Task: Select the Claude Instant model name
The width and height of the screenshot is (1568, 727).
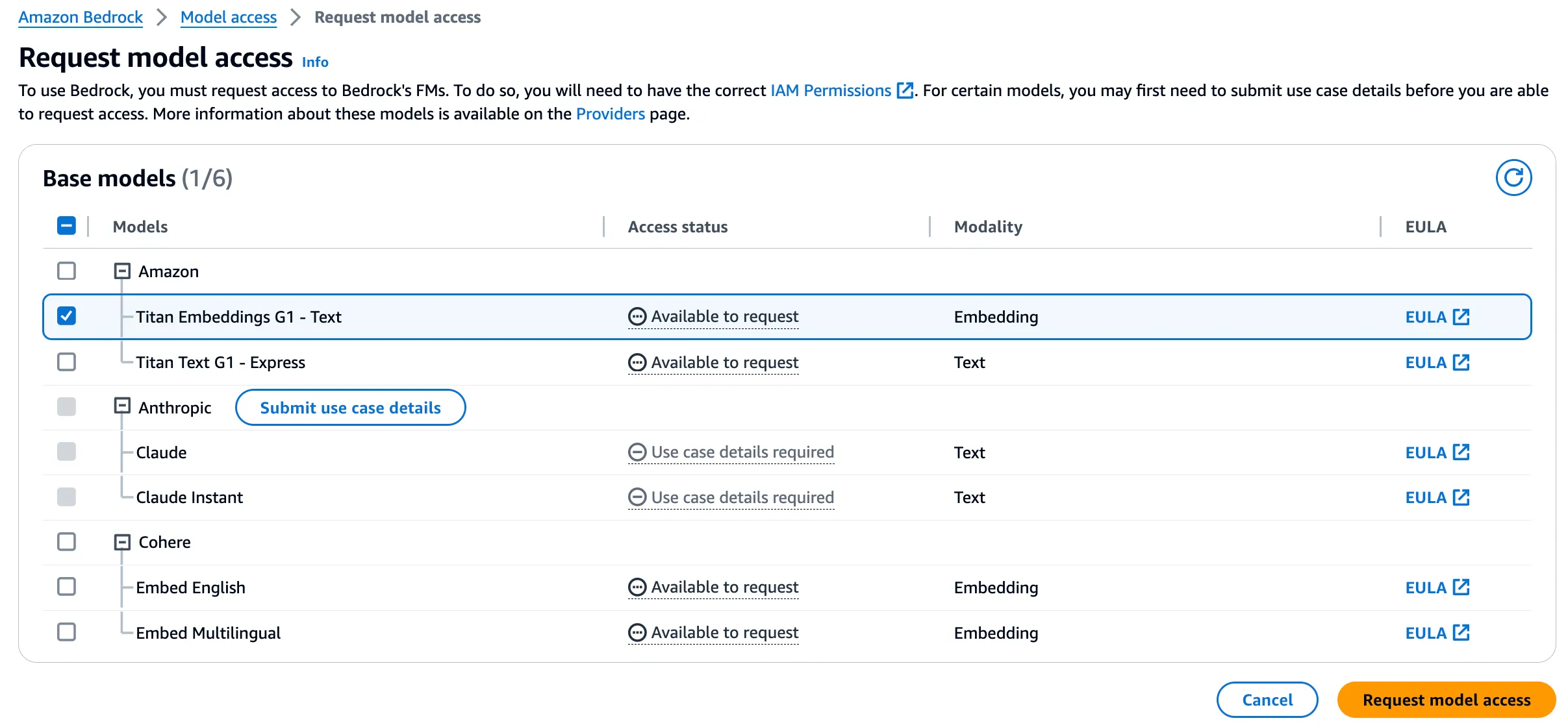Action: point(189,498)
